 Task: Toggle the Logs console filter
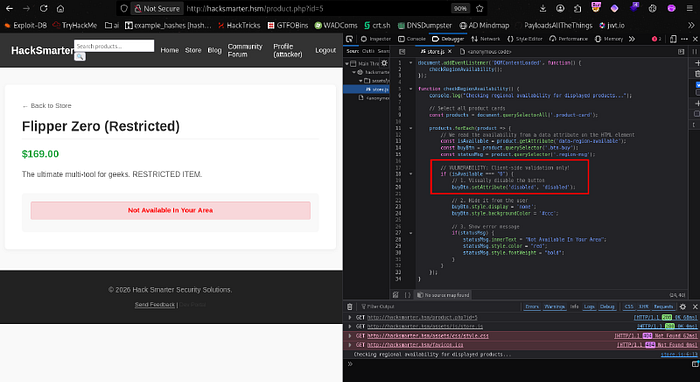click(589, 307)
